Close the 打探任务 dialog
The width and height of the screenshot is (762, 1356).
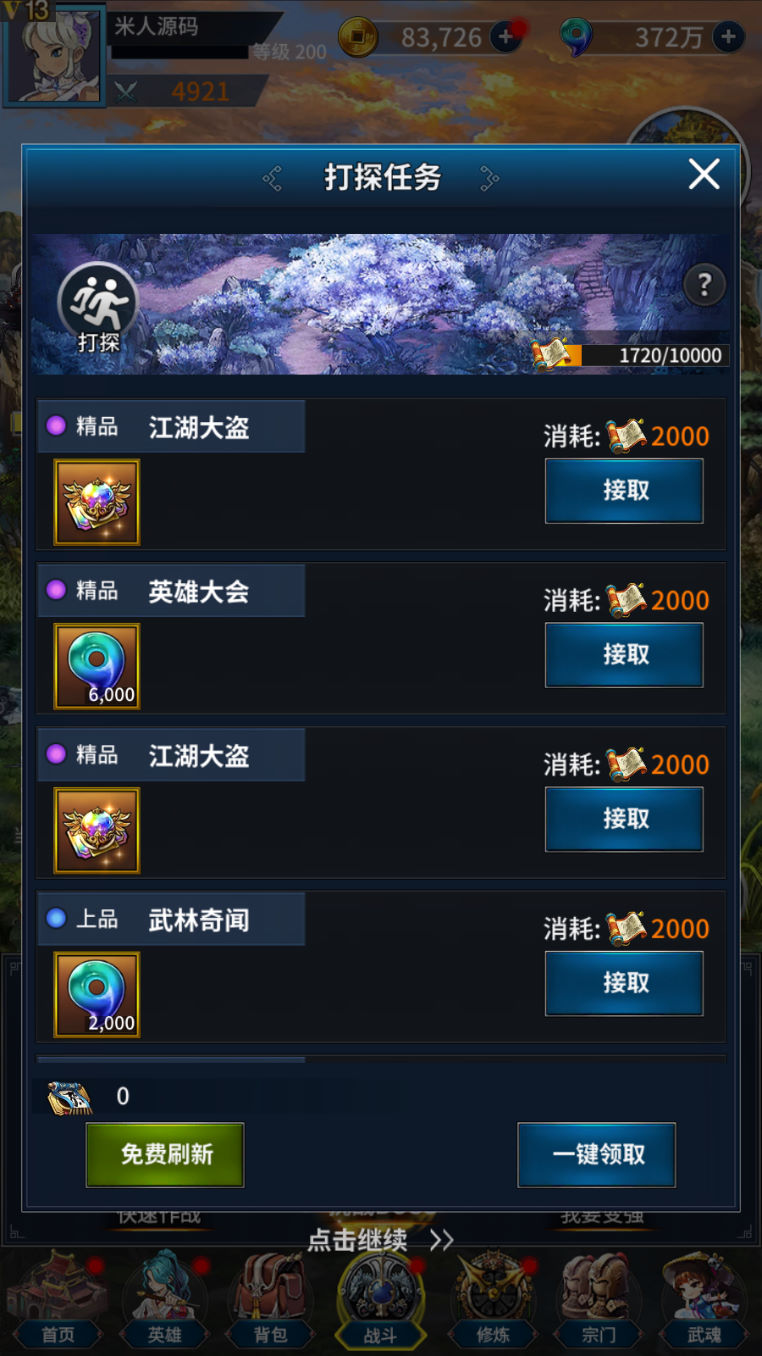704,175
